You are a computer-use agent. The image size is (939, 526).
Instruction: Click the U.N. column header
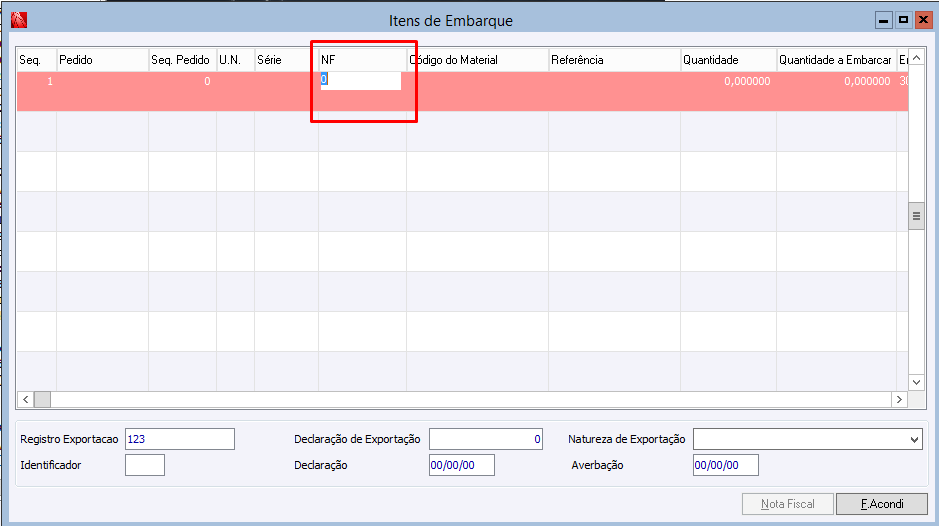coord(235,60)
